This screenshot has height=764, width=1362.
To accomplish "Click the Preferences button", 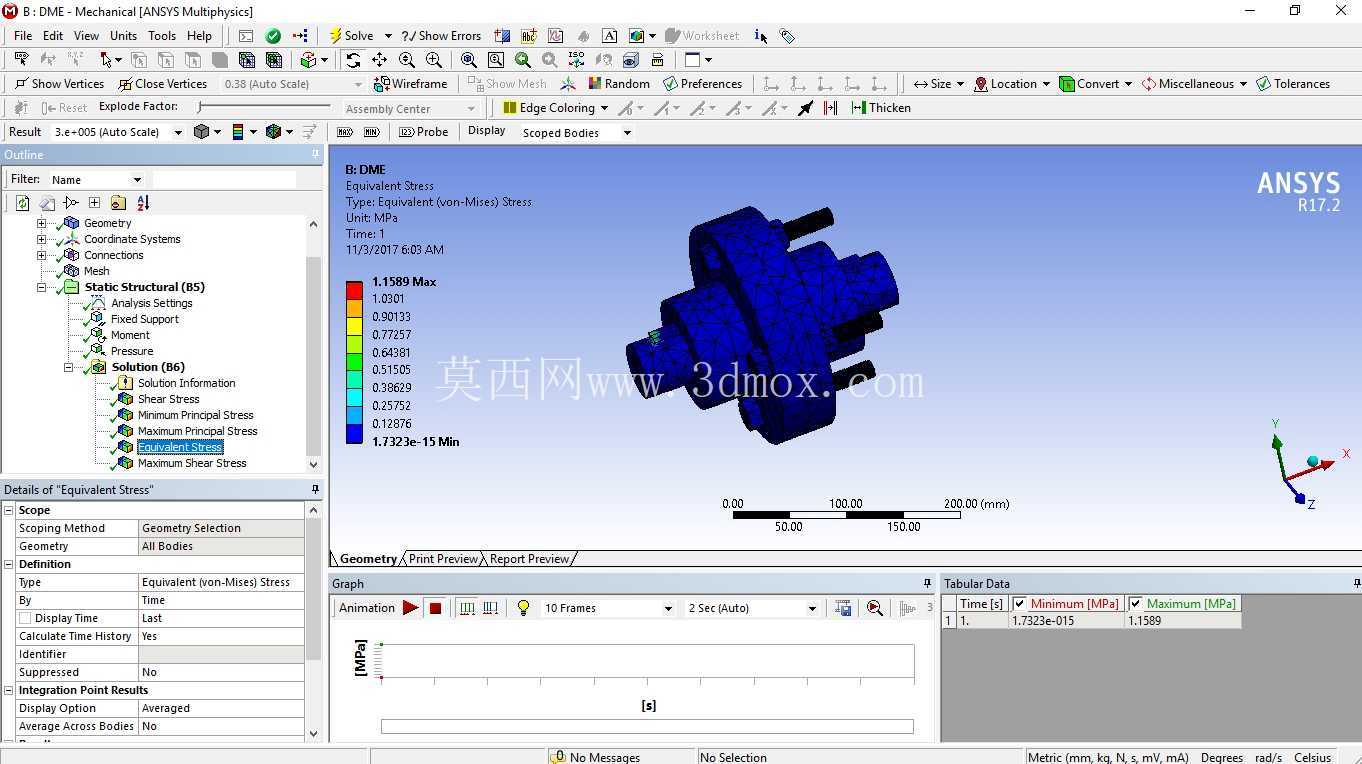I will (x=702, y=84).
